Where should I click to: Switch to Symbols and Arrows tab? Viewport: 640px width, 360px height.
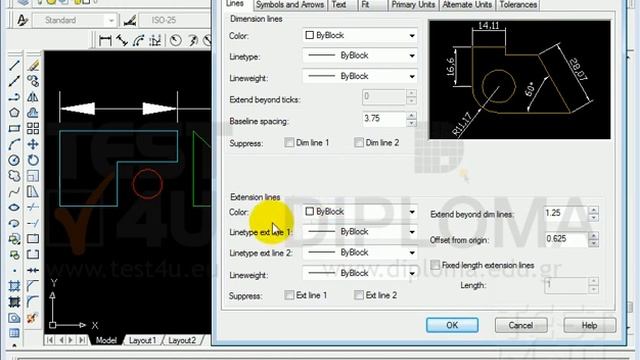click(290, 5)
